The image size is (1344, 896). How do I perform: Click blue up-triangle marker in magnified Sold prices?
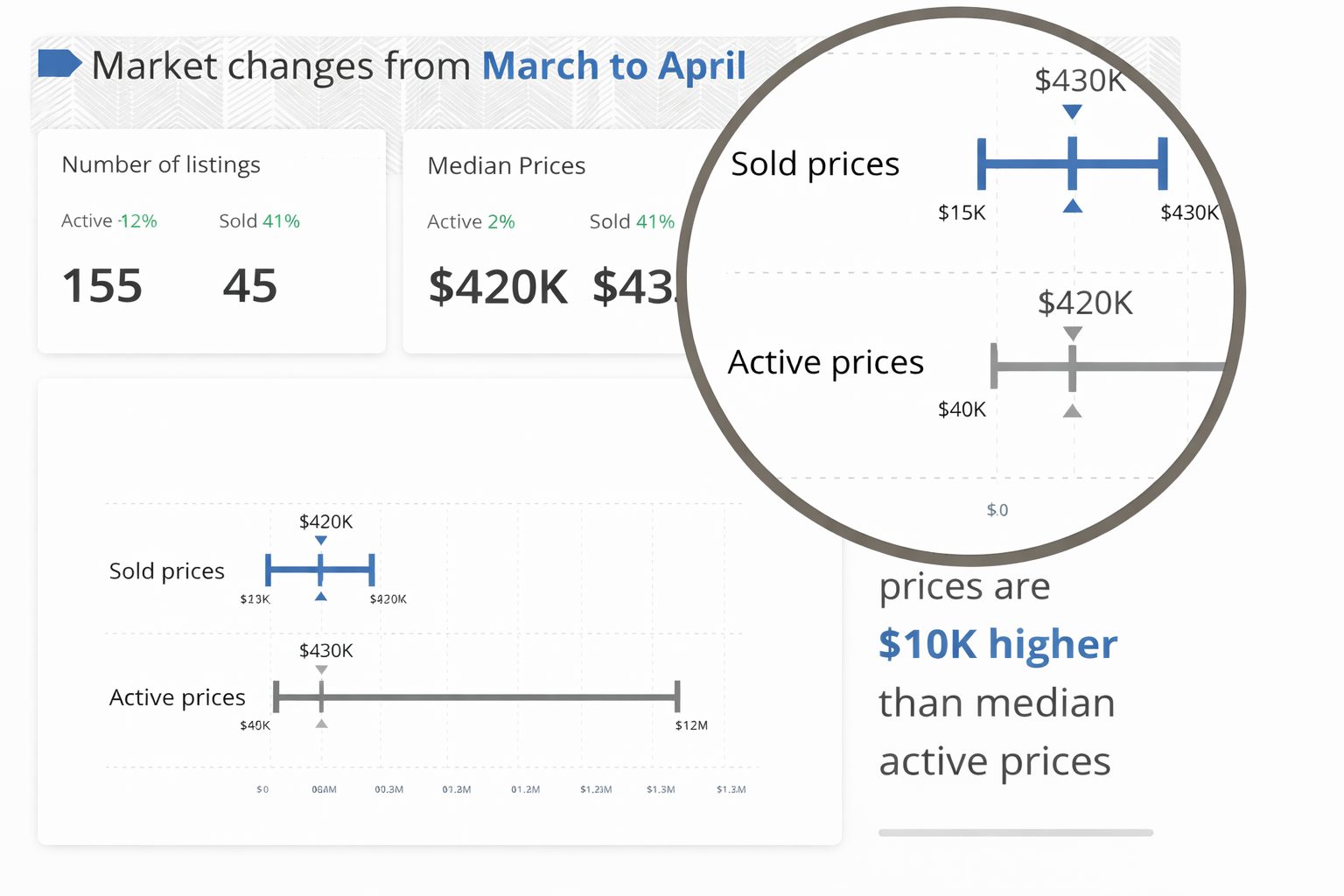1072,206
